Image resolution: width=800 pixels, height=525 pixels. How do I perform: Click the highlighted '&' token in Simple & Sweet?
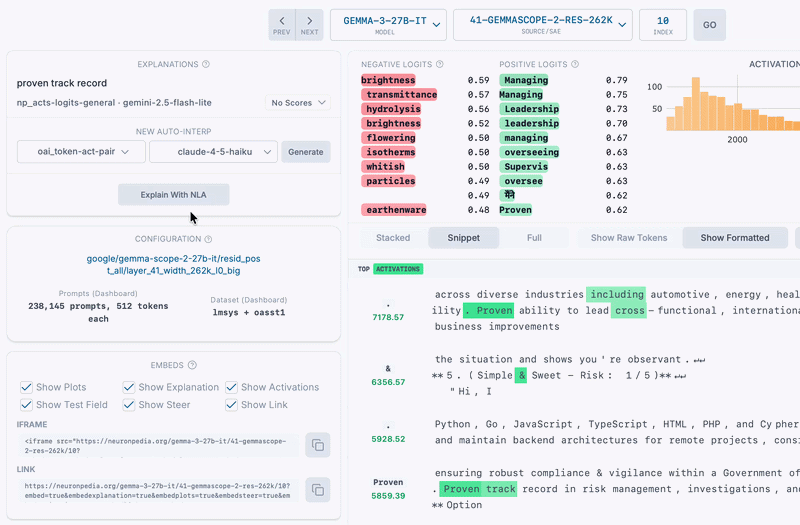pyautogui.click(x=520, y=376)
